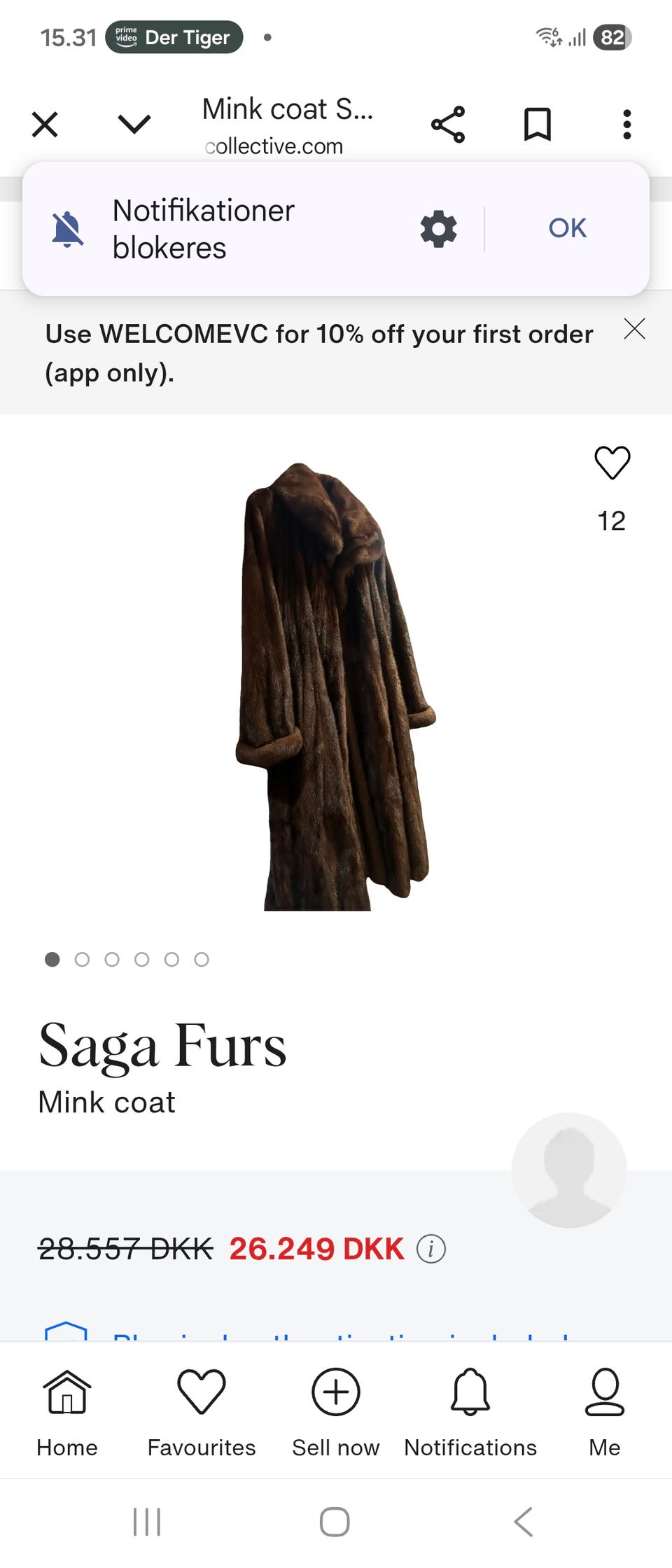672x1568 pixels.
Task: Select the second image carousel dot
Action: (x=82, y=960)
